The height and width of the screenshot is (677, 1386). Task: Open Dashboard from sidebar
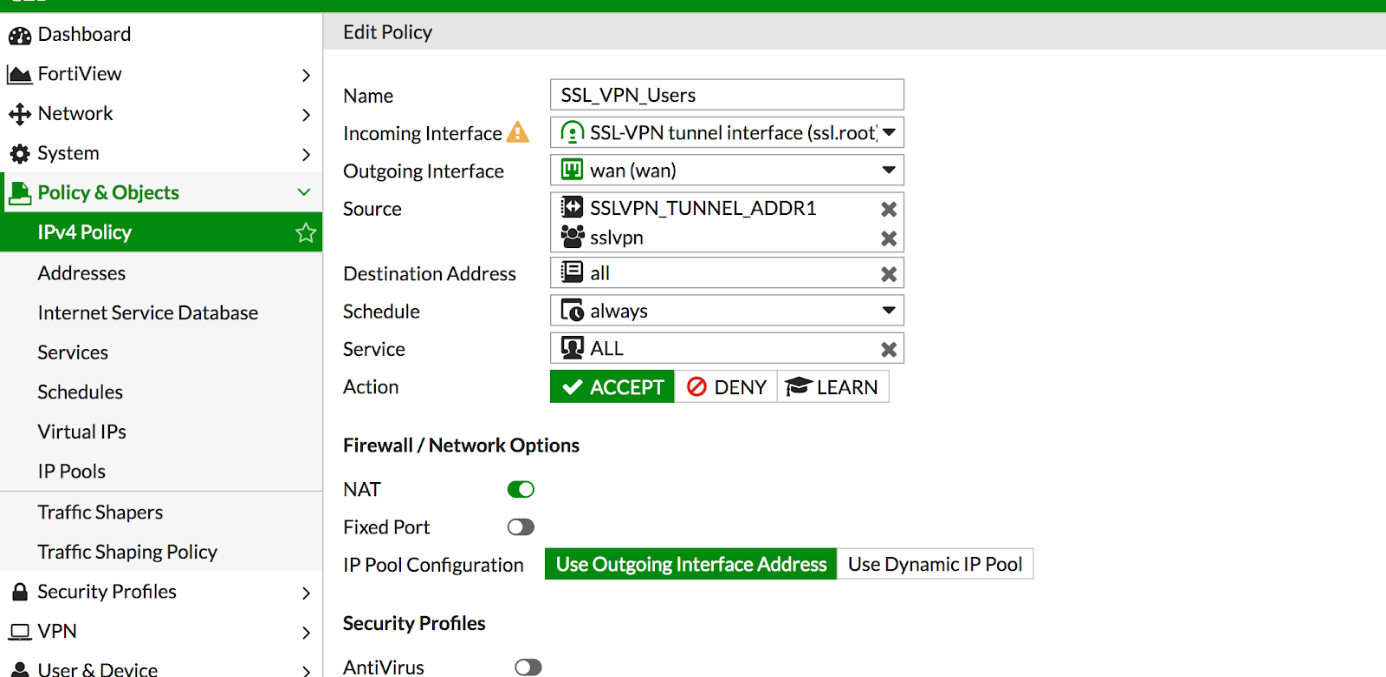pyautogui.click(x=84, y=34)
